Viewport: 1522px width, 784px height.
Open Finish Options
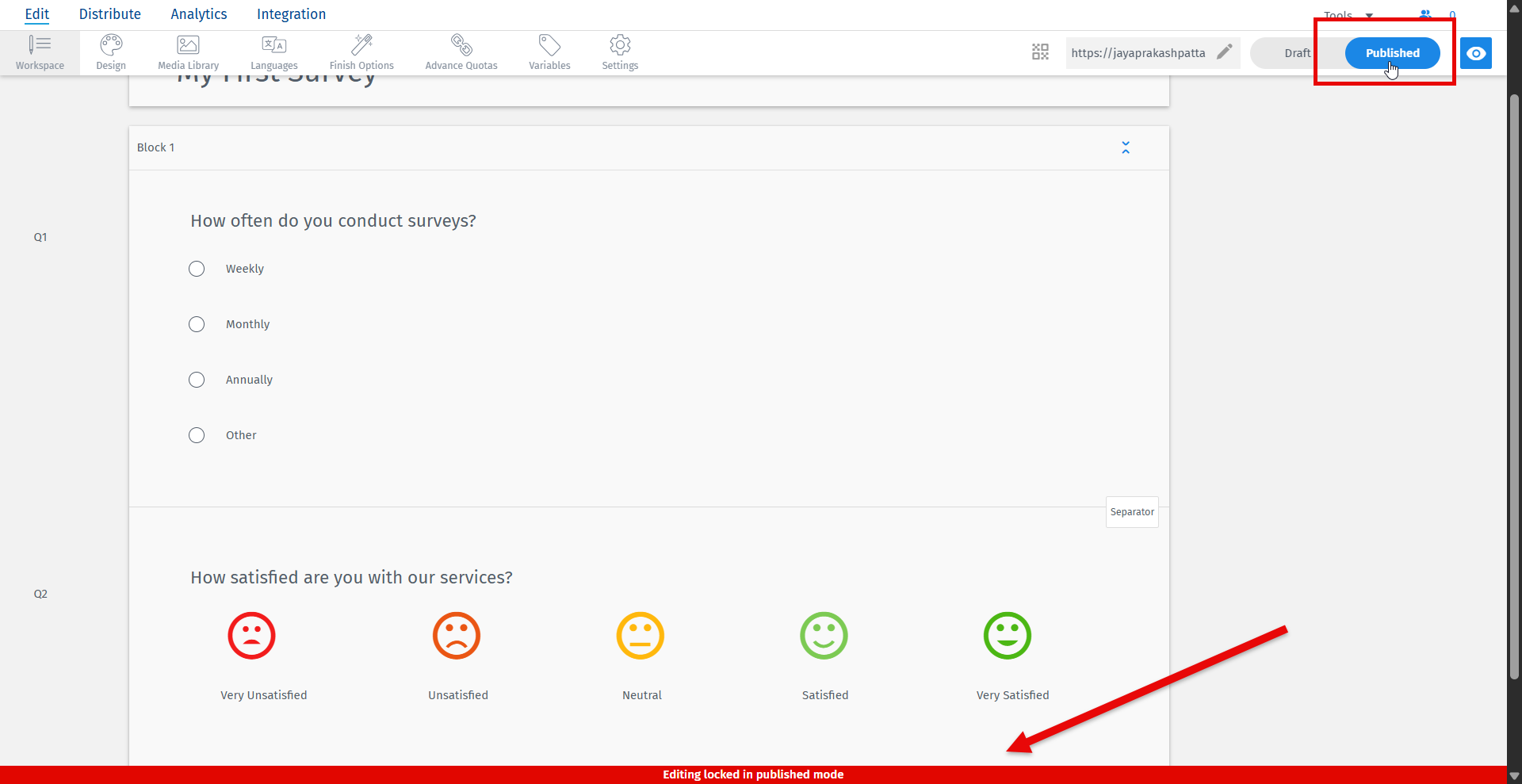pyautogui.click(x=361, y=52)
